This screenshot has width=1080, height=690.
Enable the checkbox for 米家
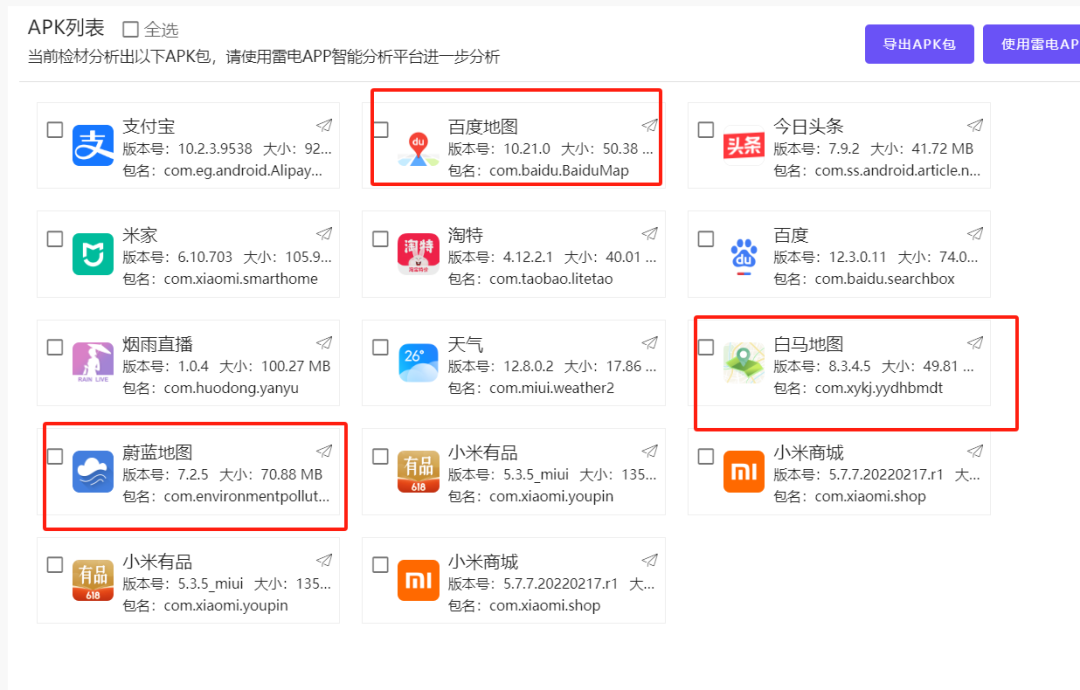point(55,238)
